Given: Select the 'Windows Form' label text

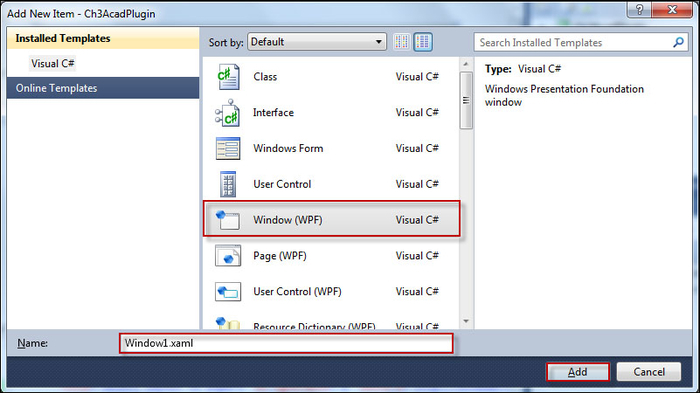Looking at the screenshot, I should [288, 148].
